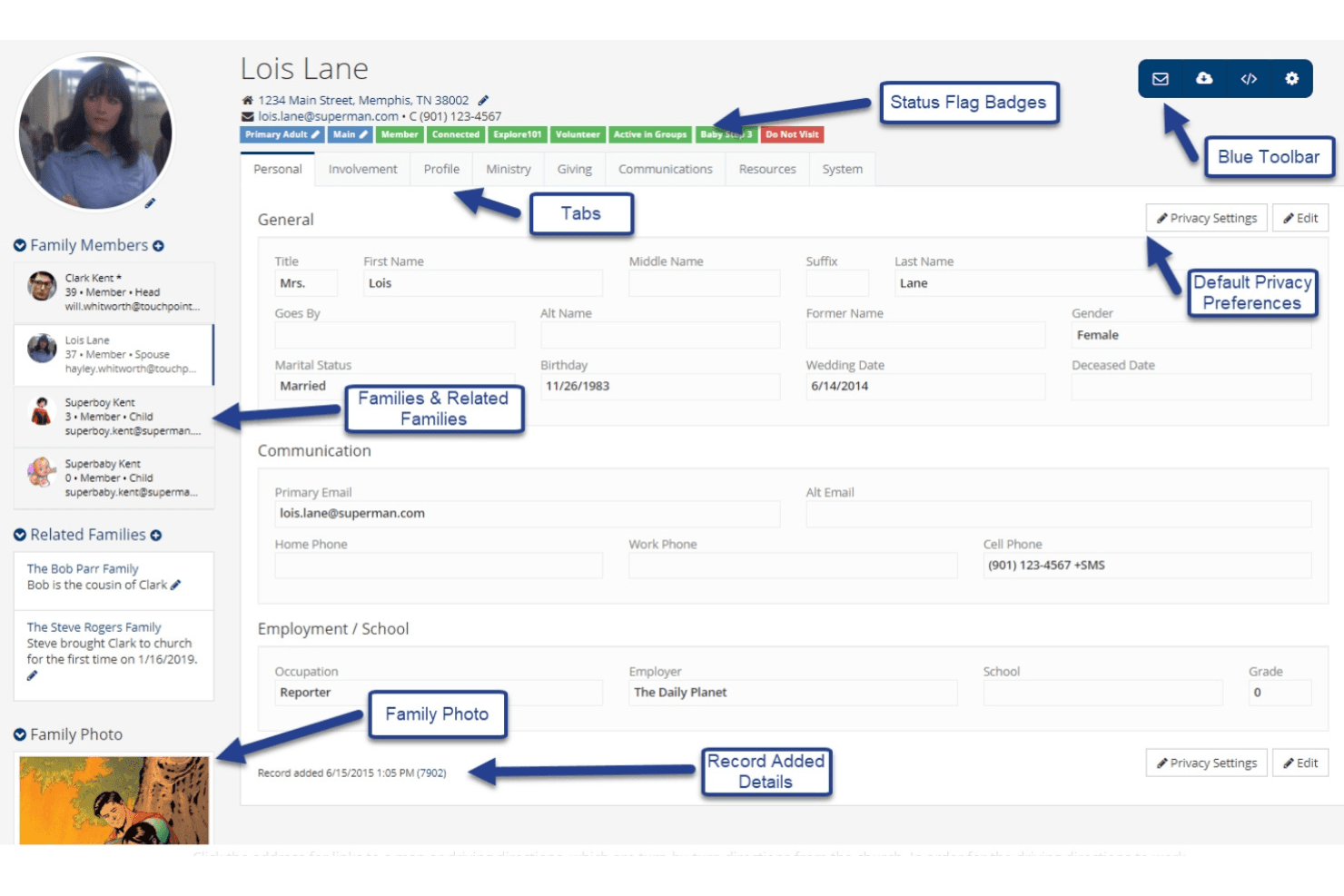Image resolution: width=1344 pixels, height=896 pixels.
Task: Click Privacy Settings button beside the Record added line
Action: [1206, 763]
